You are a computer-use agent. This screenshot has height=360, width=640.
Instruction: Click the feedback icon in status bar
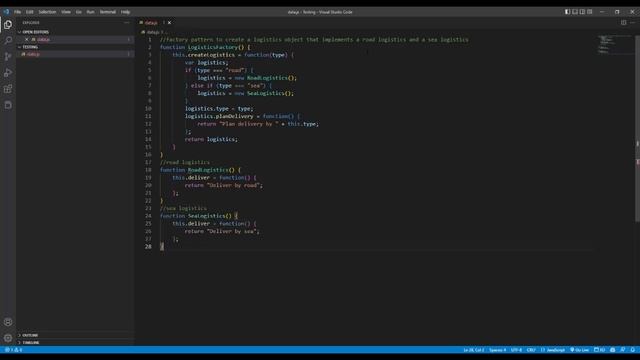[622, 350]
